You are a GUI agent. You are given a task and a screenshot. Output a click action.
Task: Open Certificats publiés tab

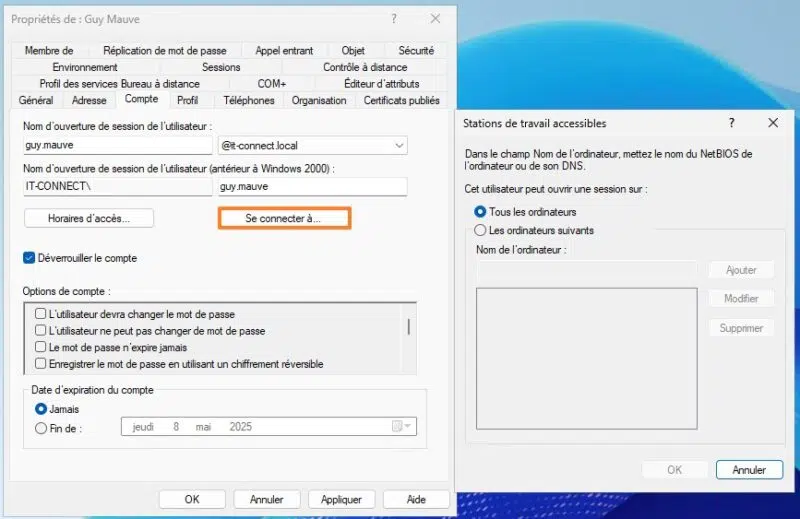402,100
